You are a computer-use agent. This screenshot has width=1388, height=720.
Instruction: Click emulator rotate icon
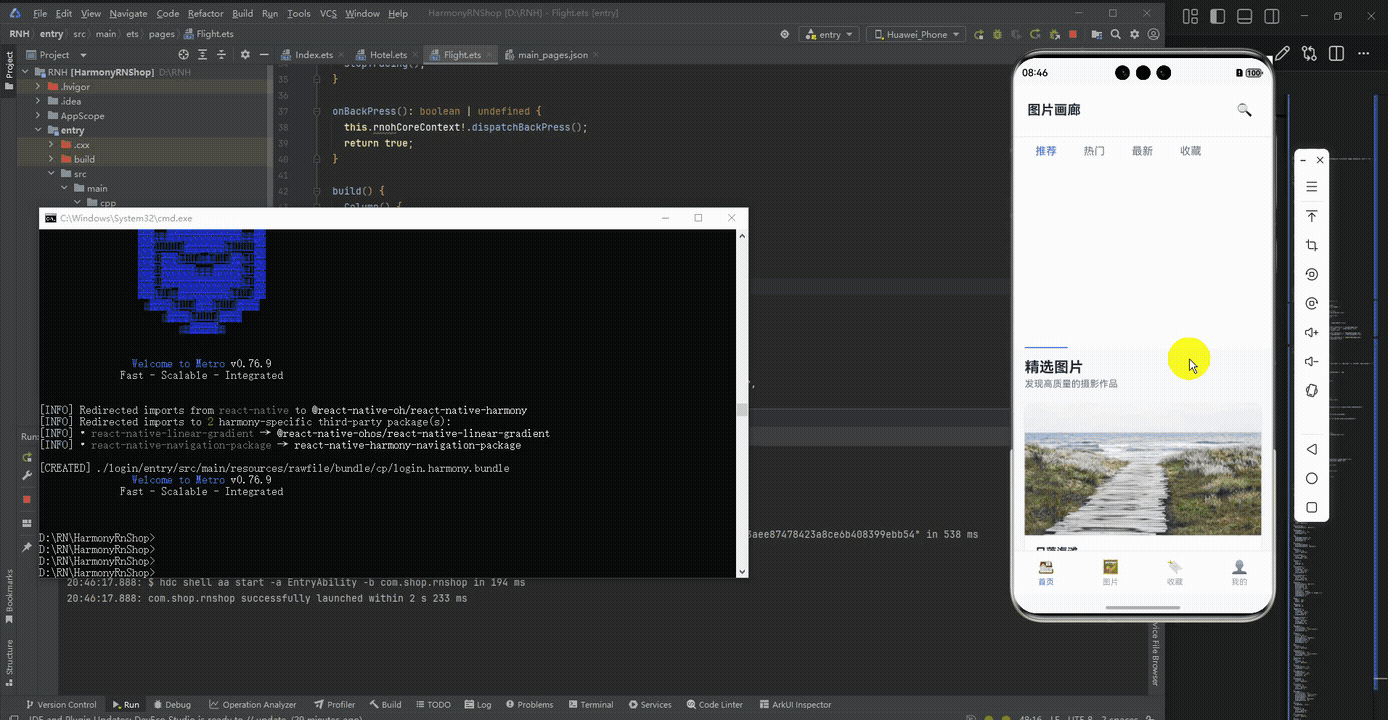(x=1312, y=274)
